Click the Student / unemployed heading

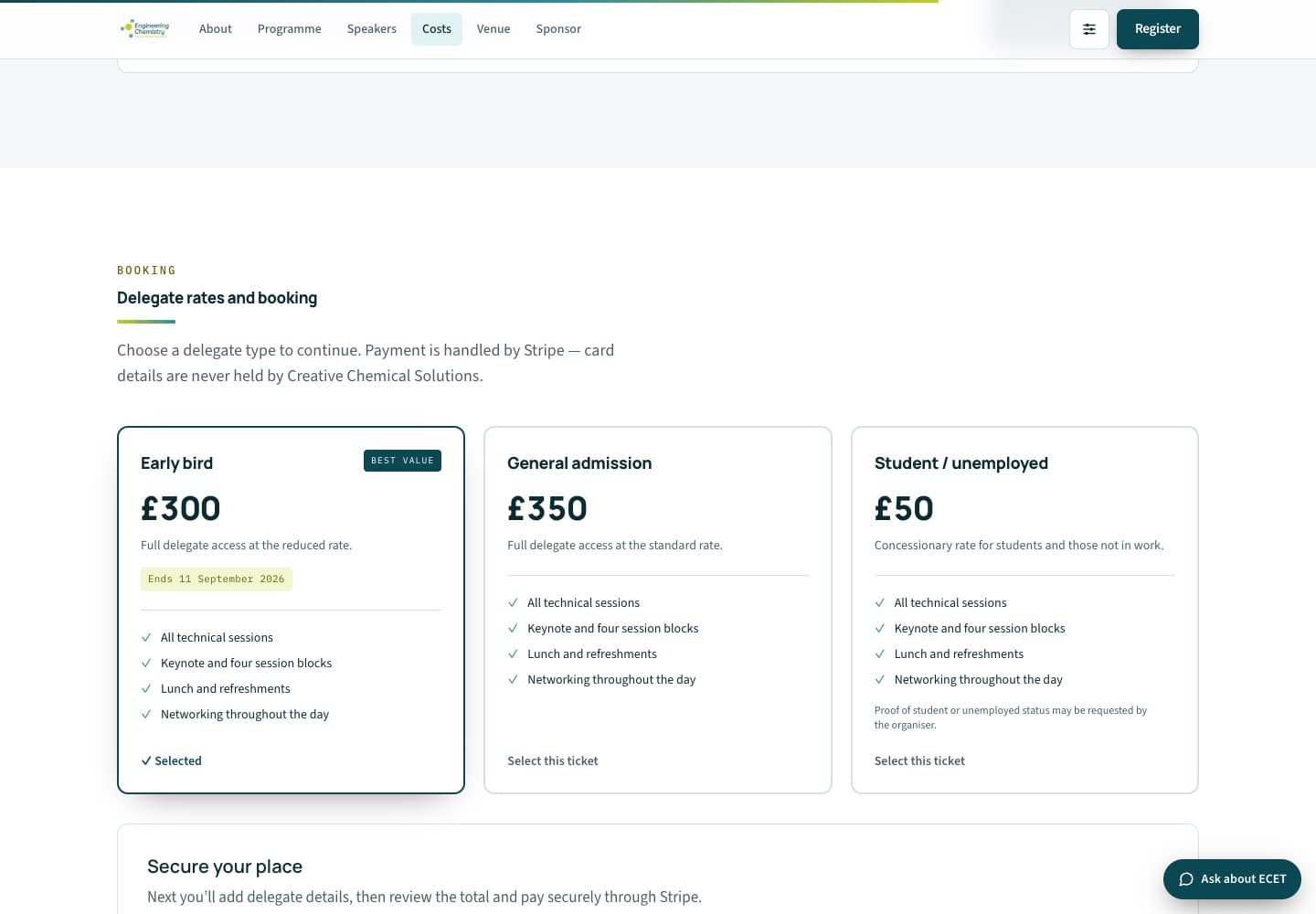961,463
